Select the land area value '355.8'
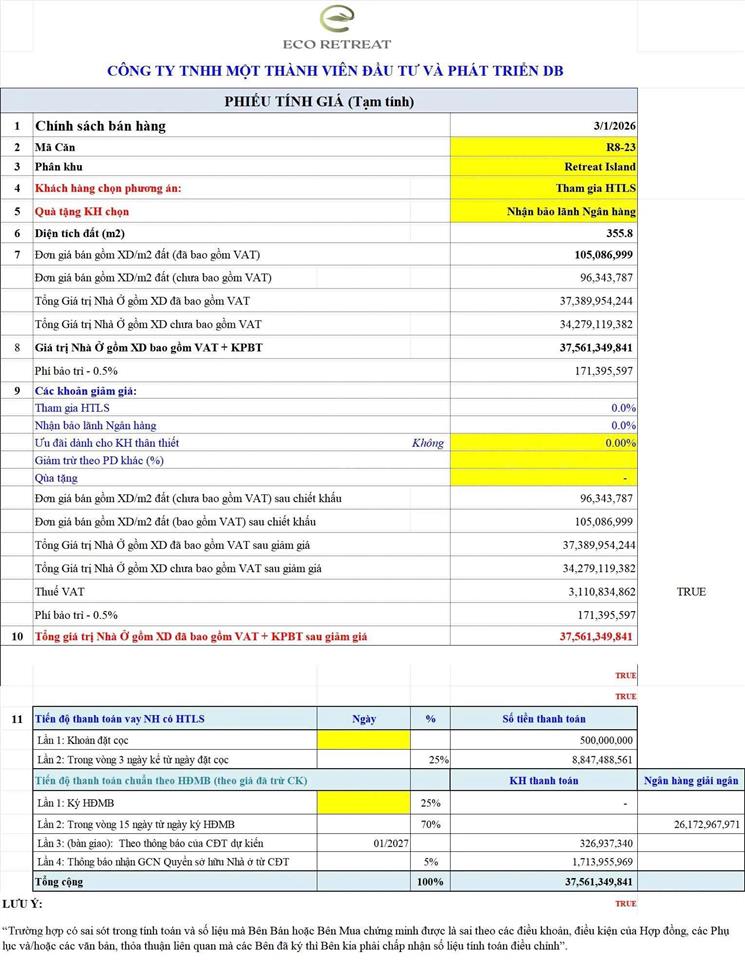 point(620,233)
